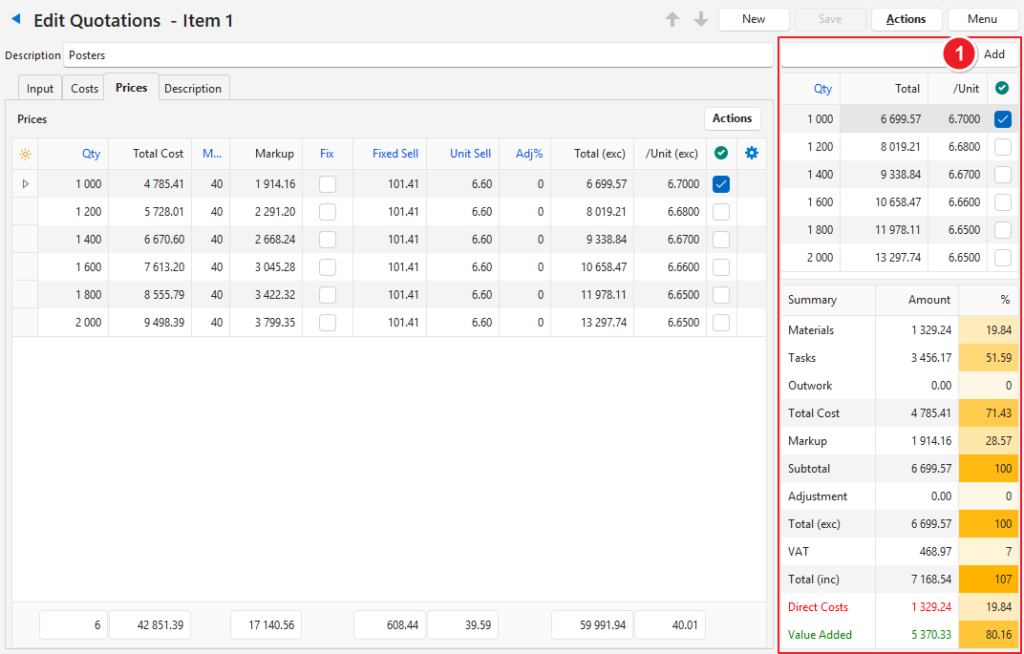Click green checkmark header in right quantity panel

tap(1002, 88)
